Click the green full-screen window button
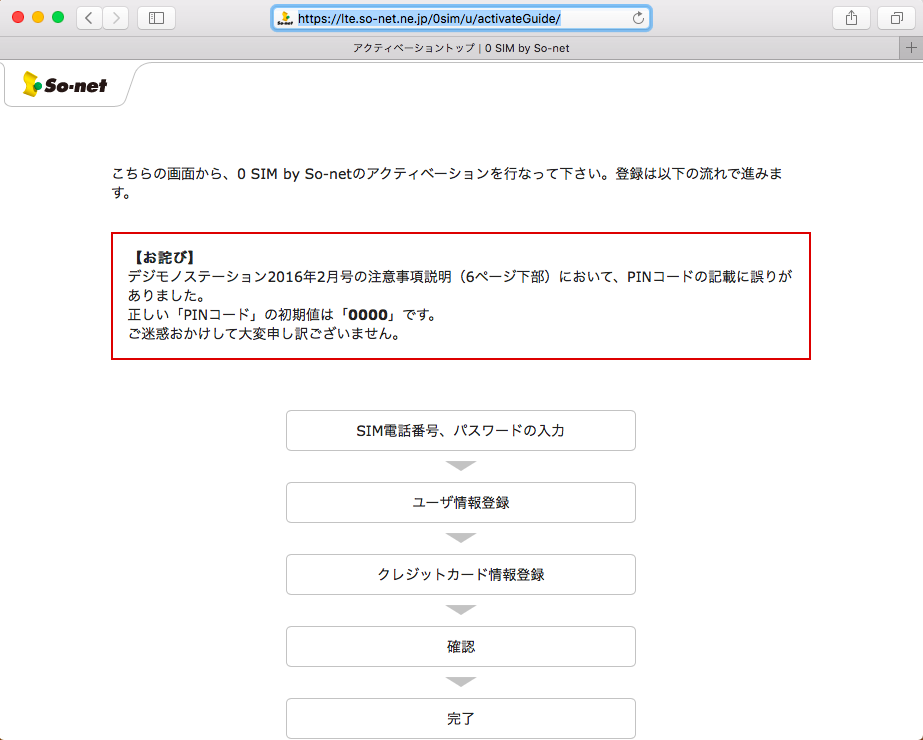The image size is (923, 740). 58,18
